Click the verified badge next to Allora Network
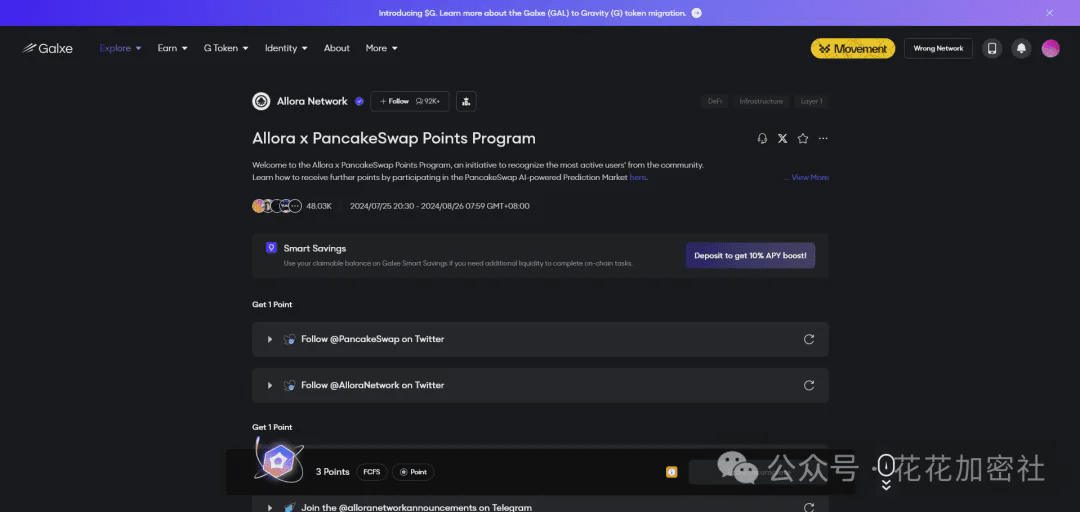This screenshot has height=512, width=1080. pos(359,101)
